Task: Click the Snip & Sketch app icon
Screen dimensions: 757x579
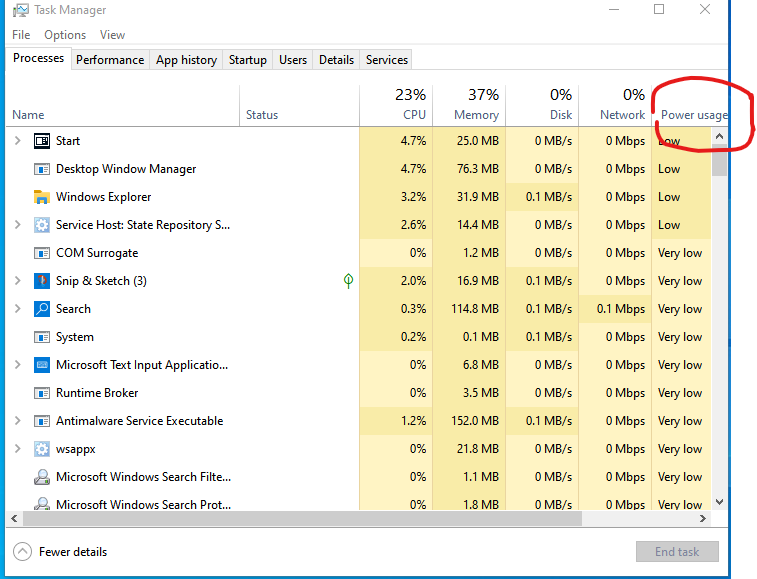Action: pyautogui.click(x=42, y=281)
